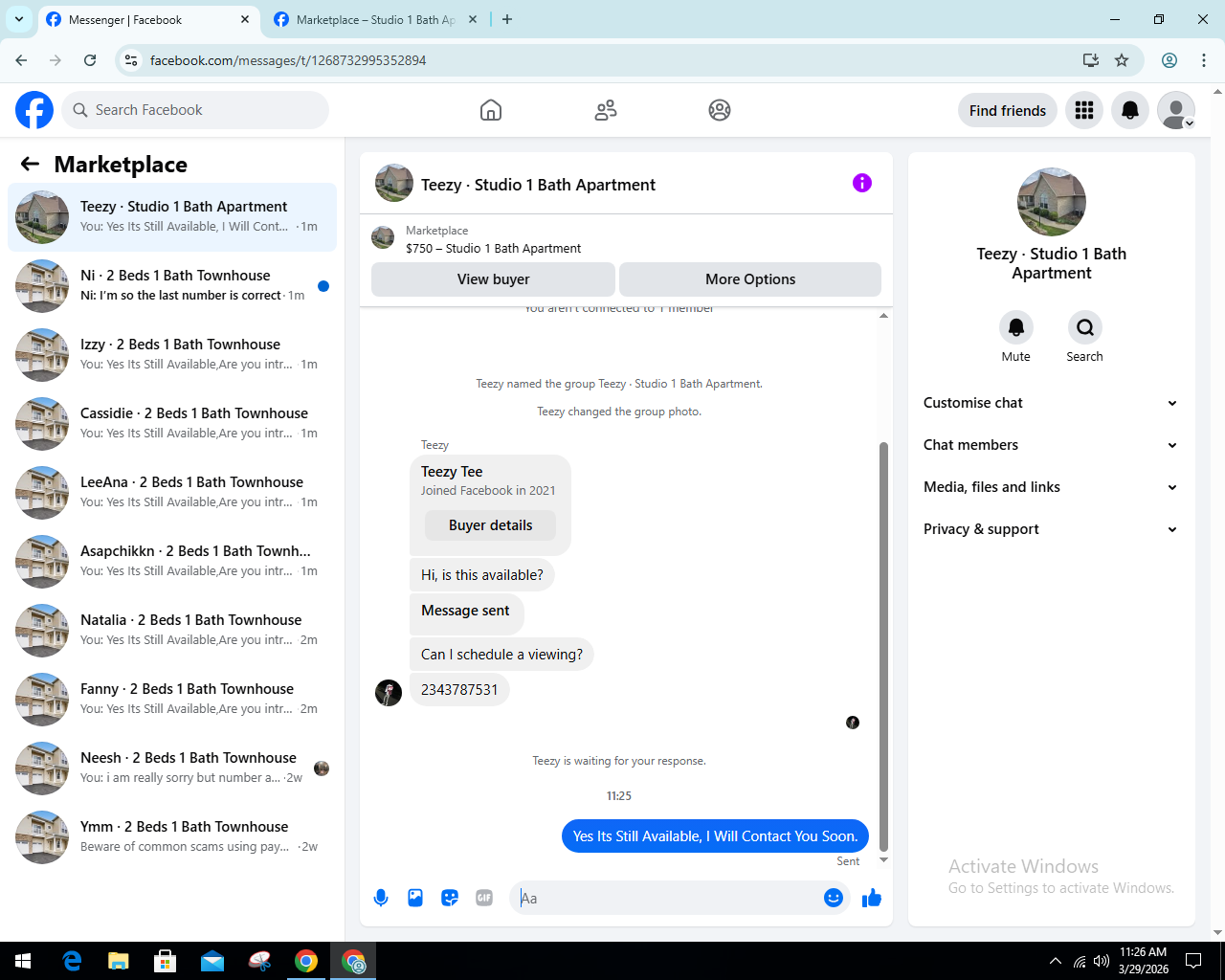Open chat with Izzy 2 Beds Townhouse

pos(172,354)
